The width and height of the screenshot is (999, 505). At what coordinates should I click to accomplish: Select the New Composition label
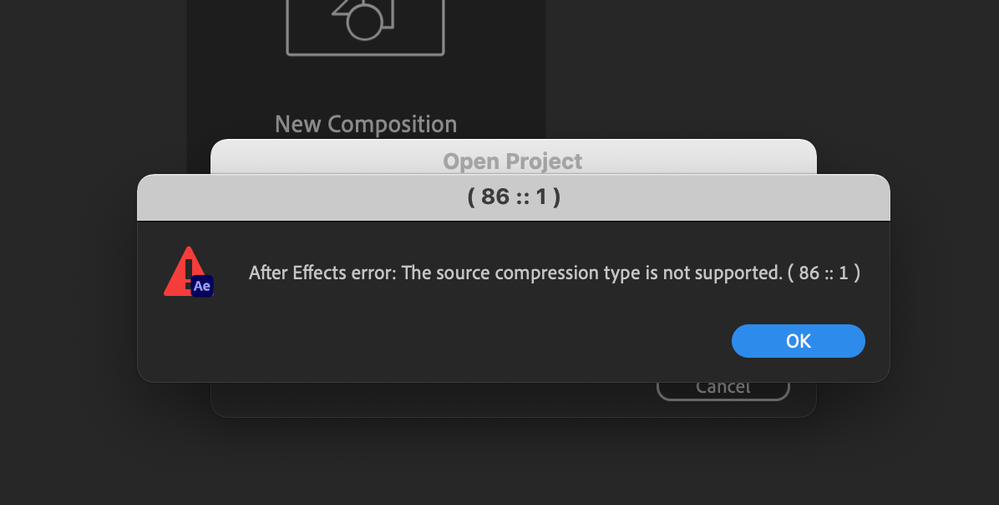coord(365,124)
